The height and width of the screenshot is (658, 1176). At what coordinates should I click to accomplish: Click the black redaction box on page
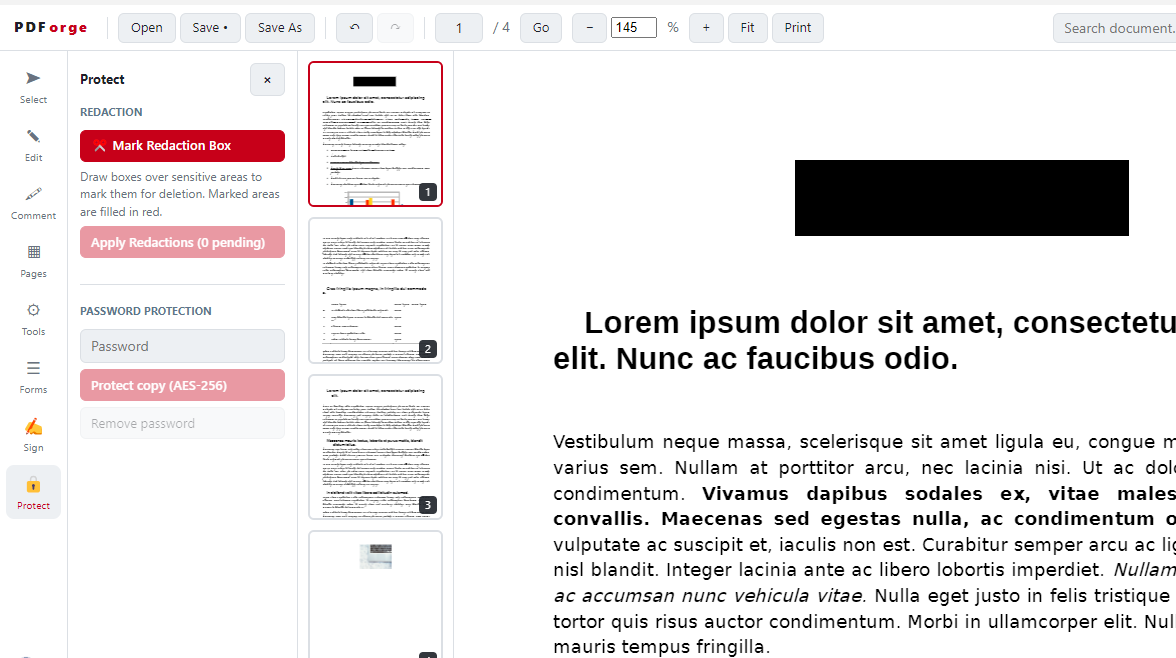(962, 198)
